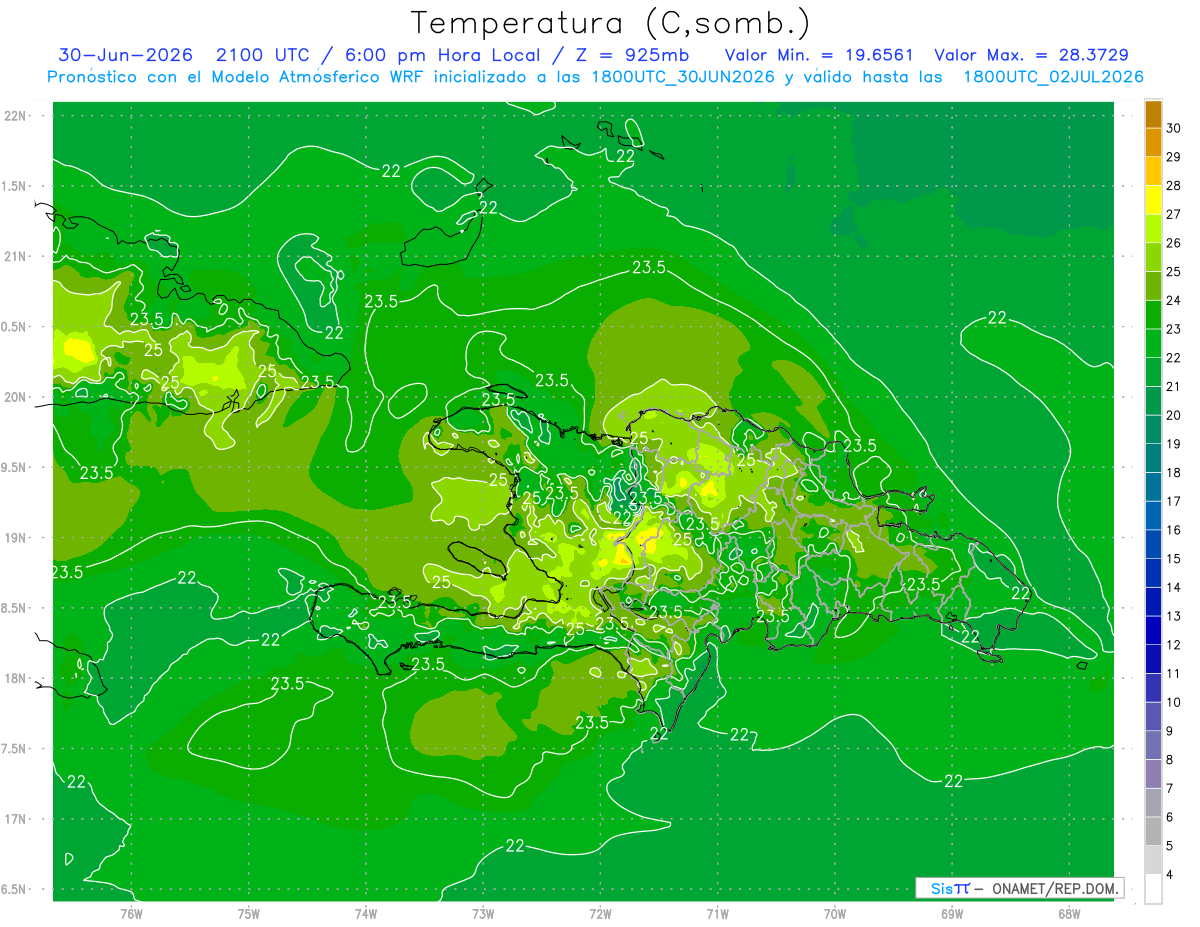Click the topmost brown colorbar swatch above 30

(x=1153, y=114)
